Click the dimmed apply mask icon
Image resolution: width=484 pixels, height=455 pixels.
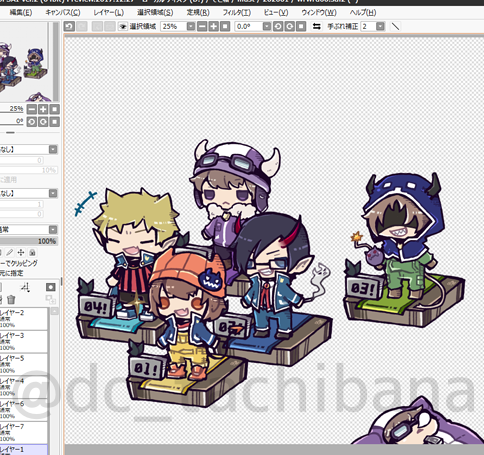point(51,300)
